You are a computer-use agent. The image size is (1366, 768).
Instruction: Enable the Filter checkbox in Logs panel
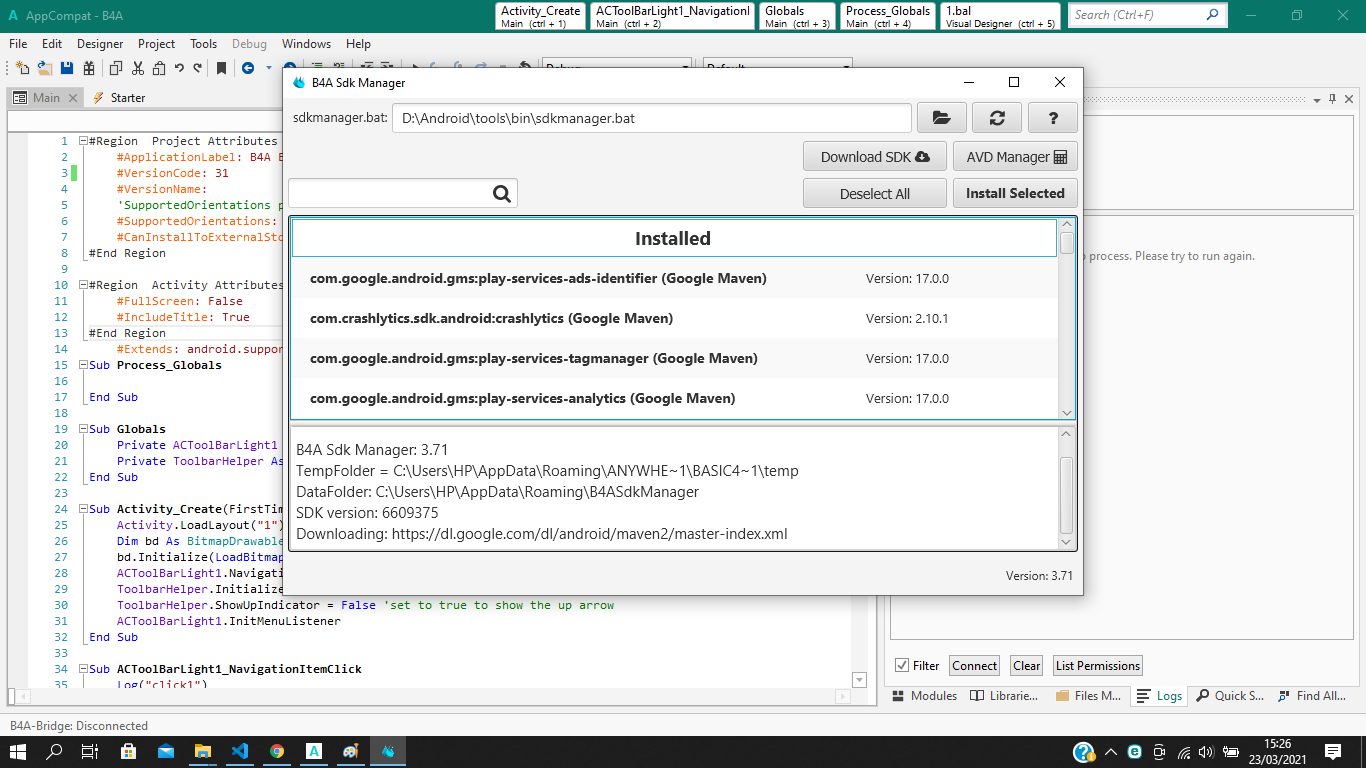point(901,665)
